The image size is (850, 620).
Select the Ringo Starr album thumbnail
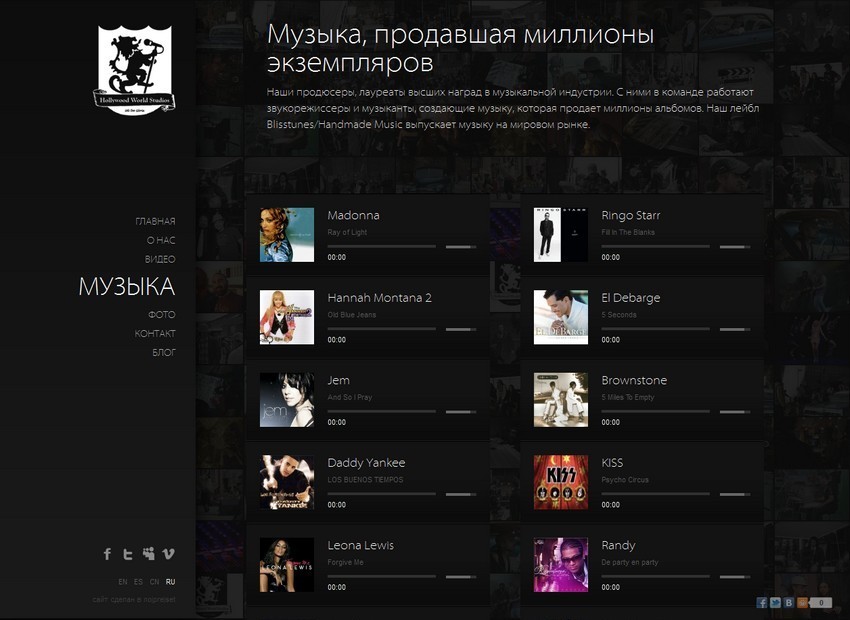pyautogui.click(x=561, y=235)
